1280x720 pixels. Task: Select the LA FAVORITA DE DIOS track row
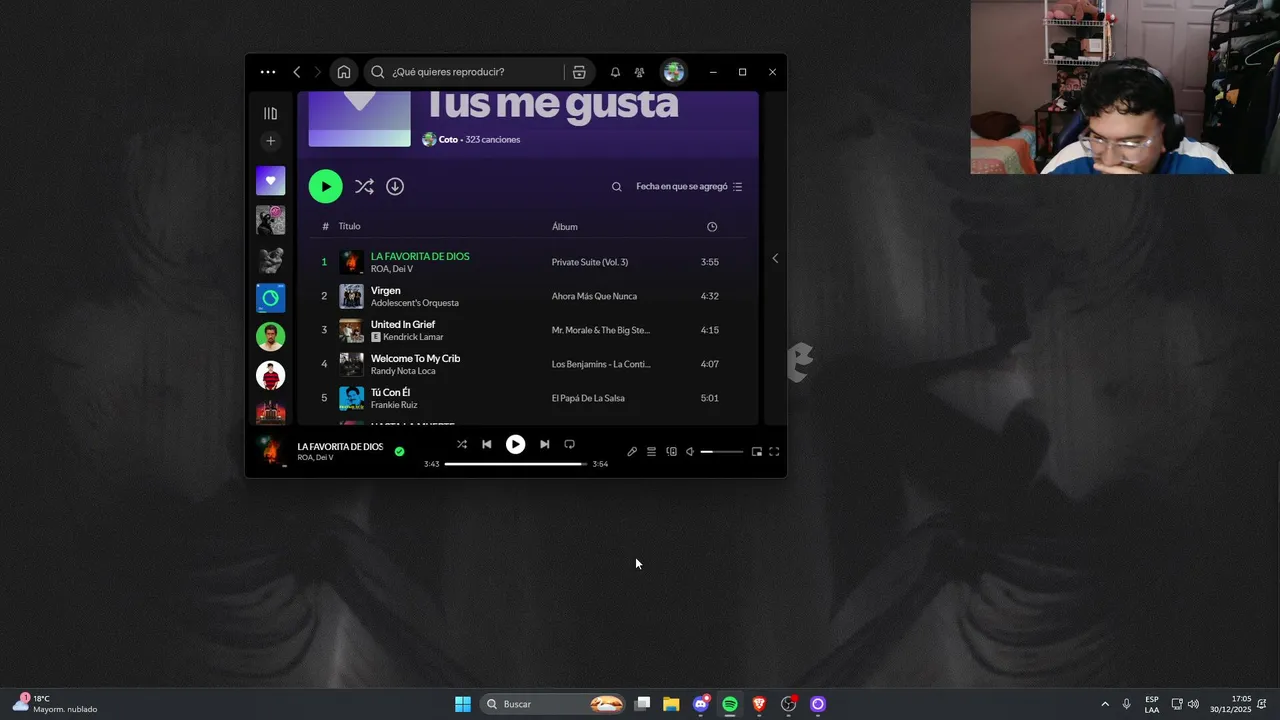[x=528, y=262]
